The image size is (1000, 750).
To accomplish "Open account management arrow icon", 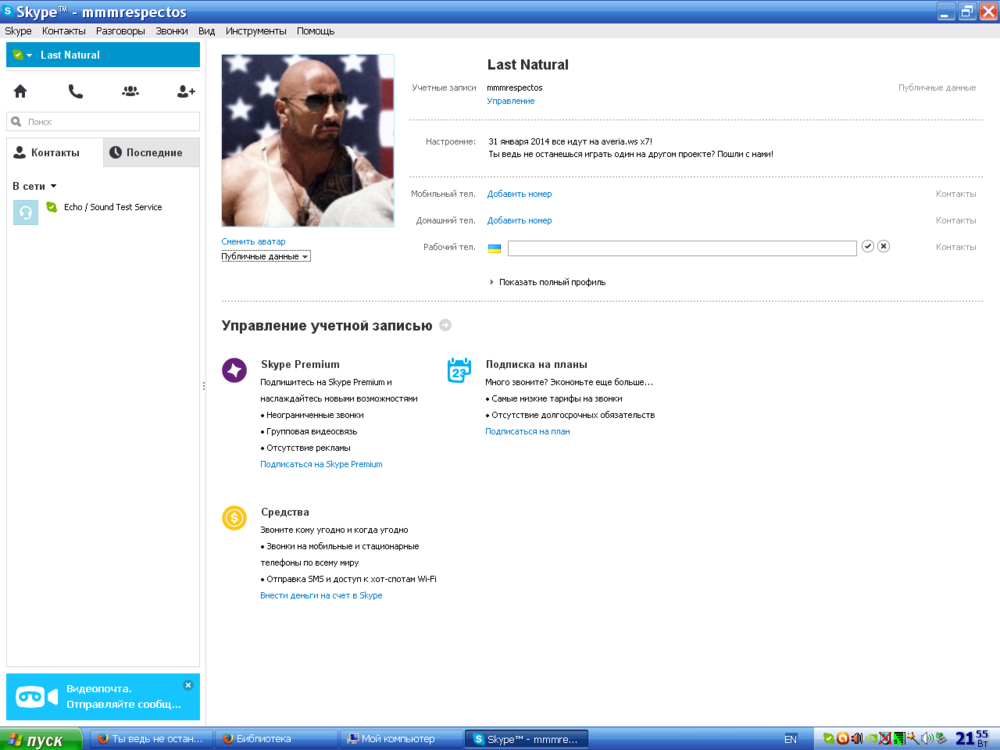I will pyautogui.click(x=445, y=325).
